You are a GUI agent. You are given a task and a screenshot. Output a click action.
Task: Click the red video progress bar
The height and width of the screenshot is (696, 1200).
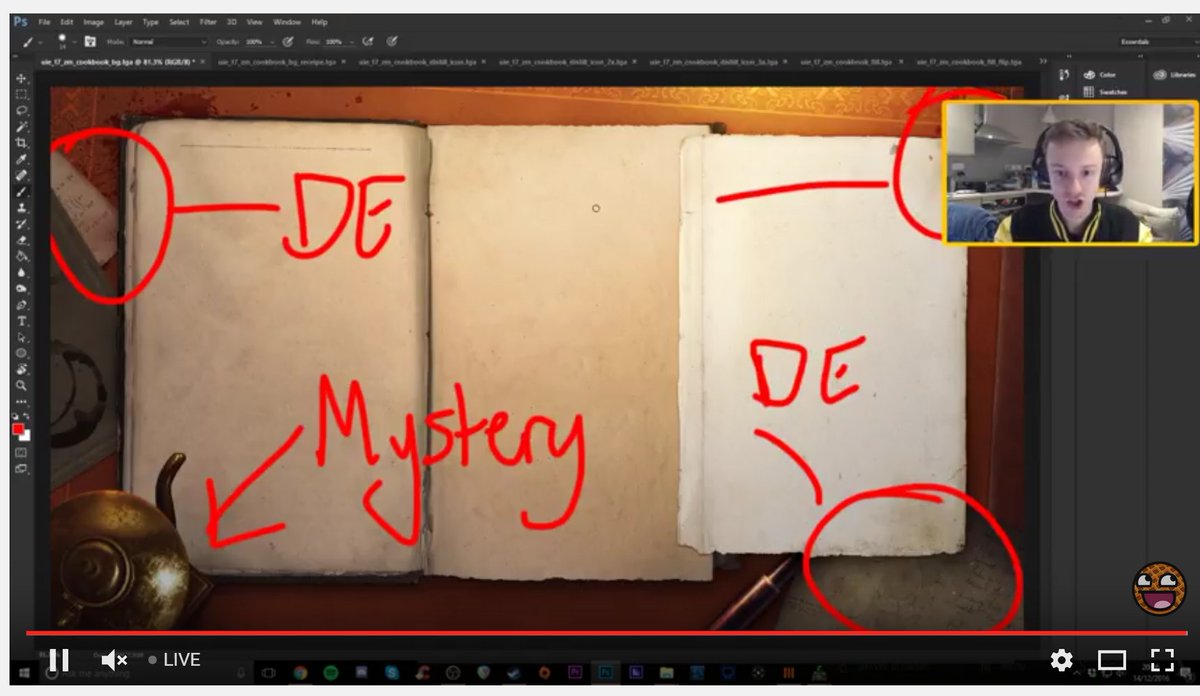[606, 632]
